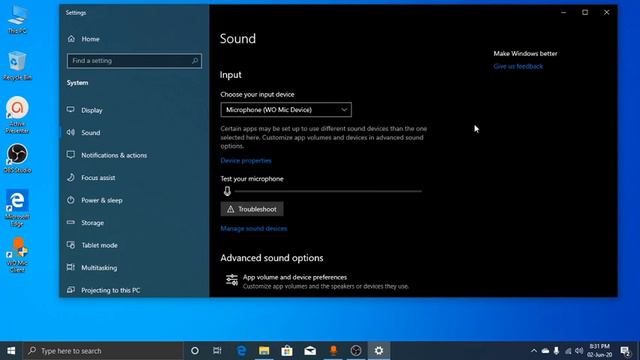
Task: Click the Settings gear on the taskbar
Action: [x=379, y=351]
